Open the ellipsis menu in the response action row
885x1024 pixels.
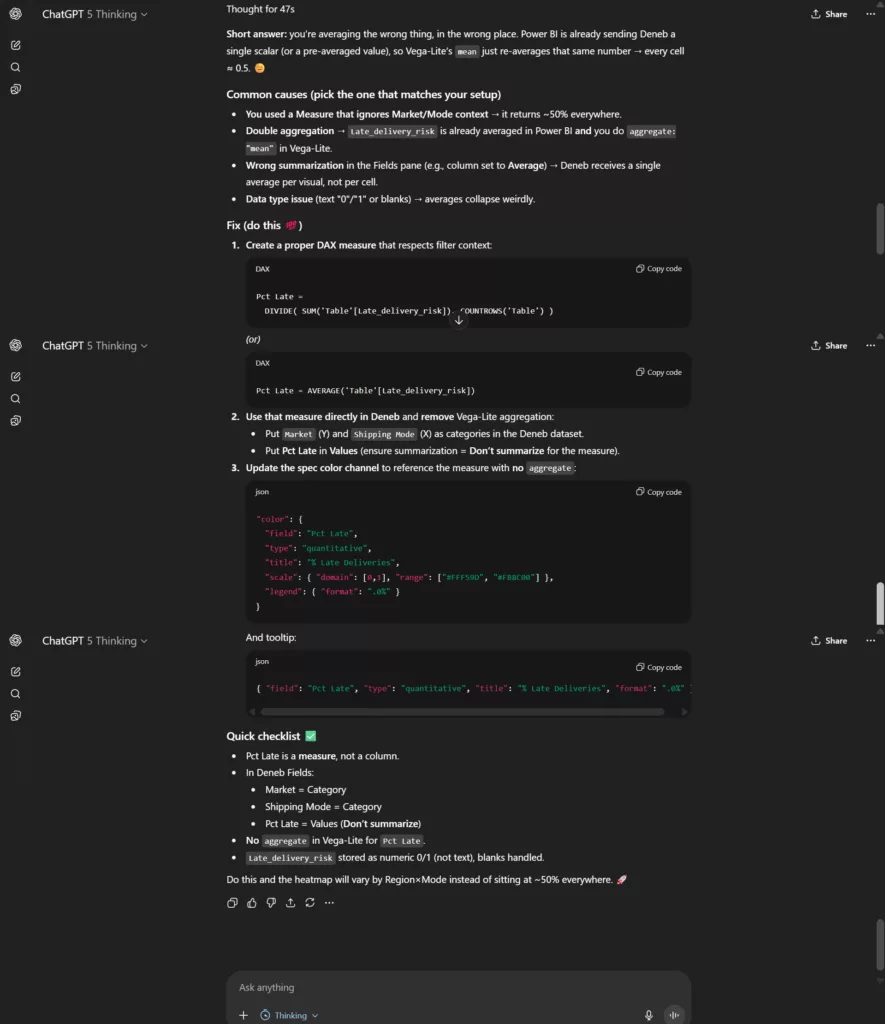click(329, 903)
